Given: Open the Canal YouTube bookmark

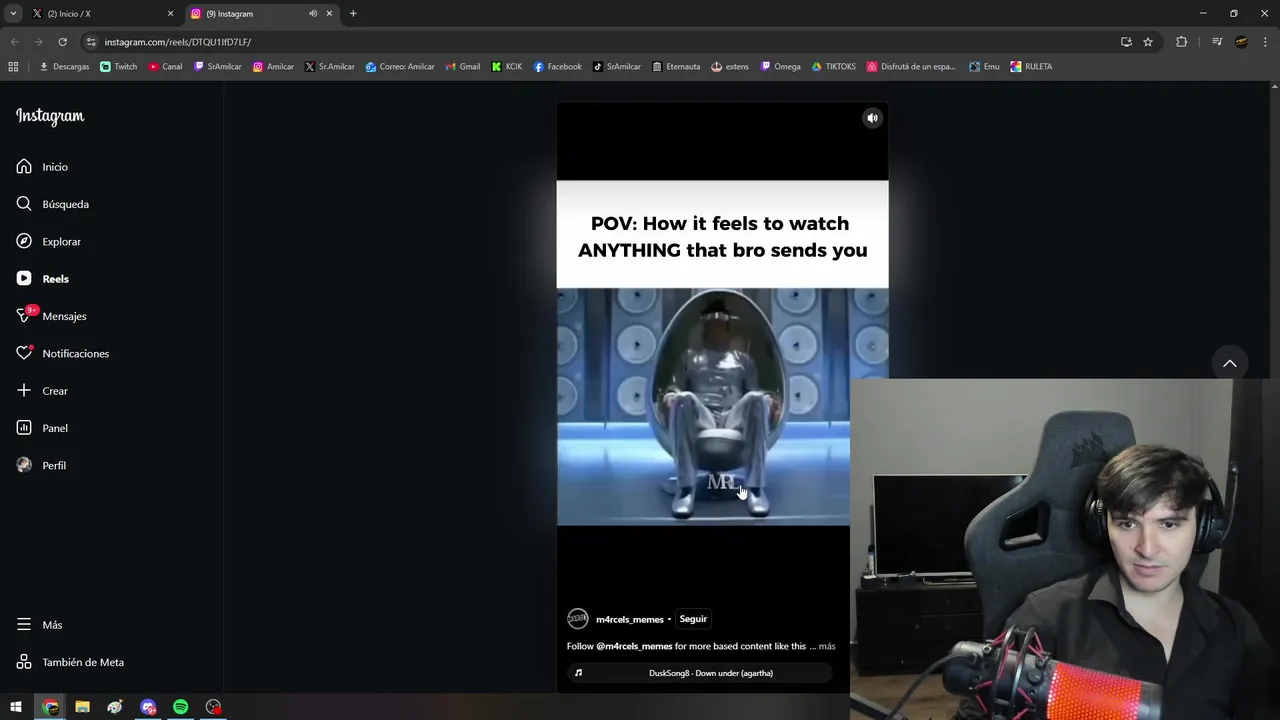Looking at the screenshot, I should pos(165,67).
